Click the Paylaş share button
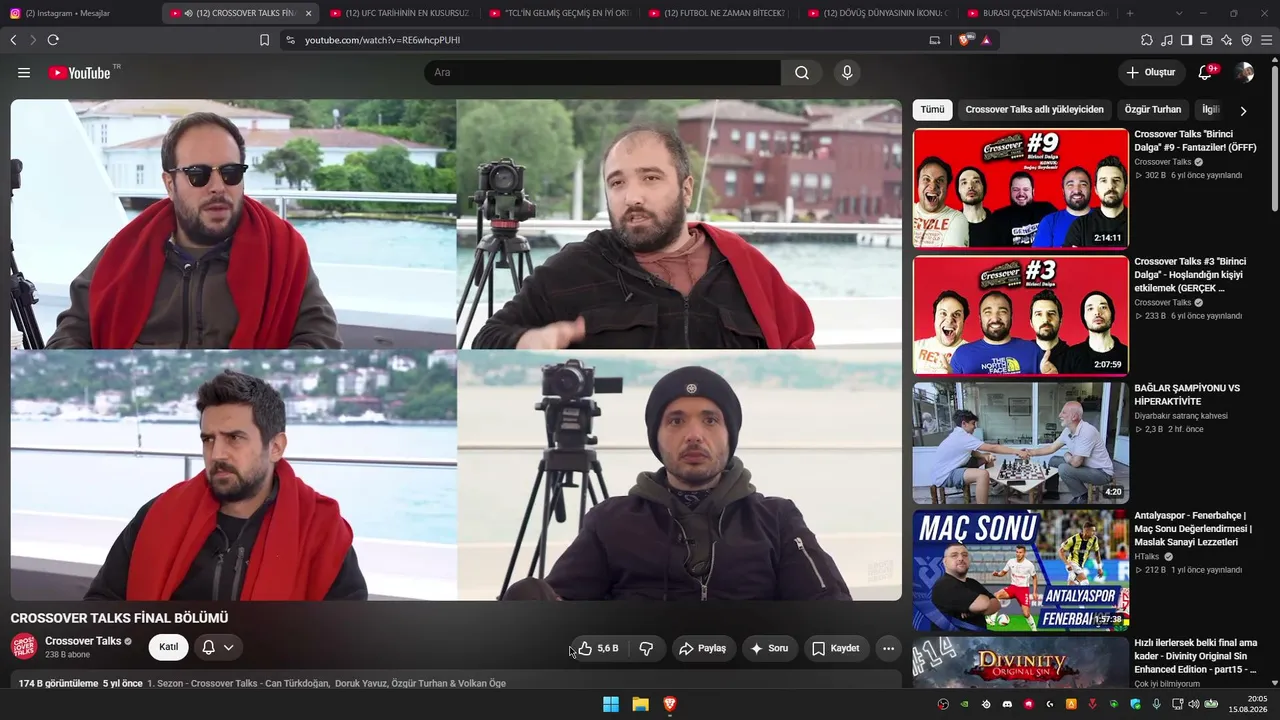Image resolution: width=1280 pixels, height=720 pixels. click(702, 648)
